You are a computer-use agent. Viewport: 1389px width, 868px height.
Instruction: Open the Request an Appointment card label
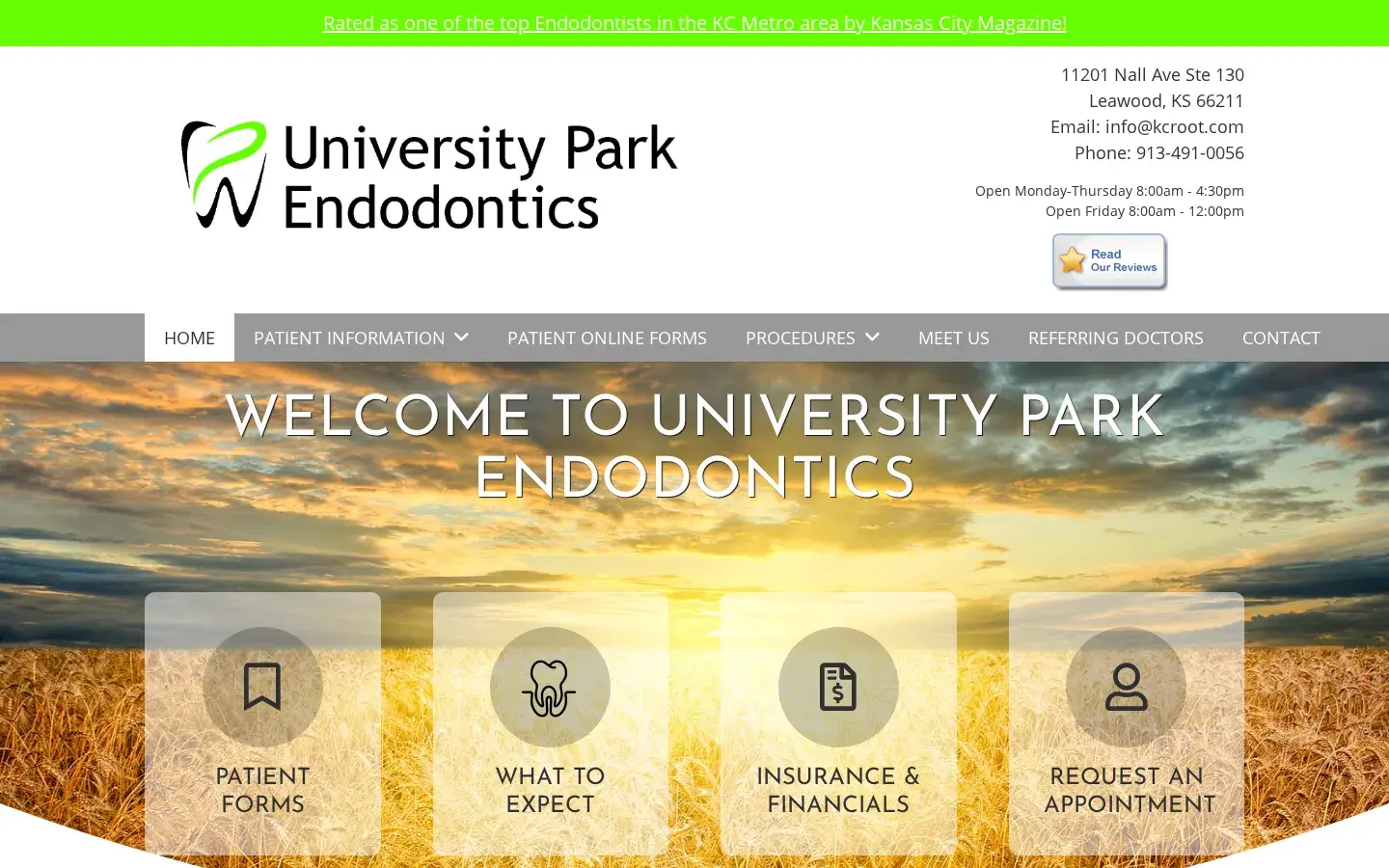pos(1129,790)
